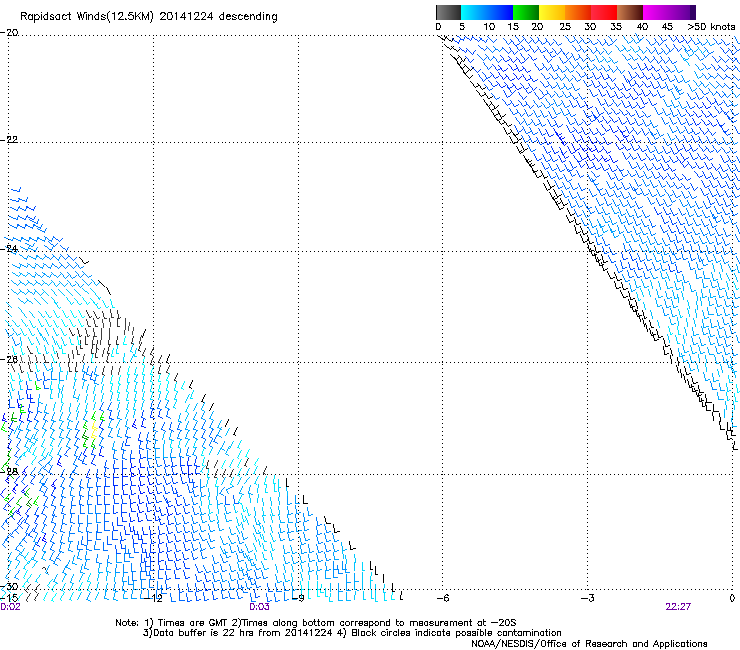The width and height of the screenshot is (740, 650).
Task: Select the brown 35-40 knots legend segment
Action: [630, 12]
